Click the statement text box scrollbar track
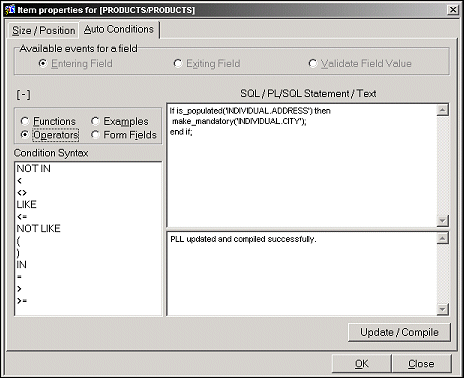This screenshot has height=378, width=464. [x=442, y=165]
